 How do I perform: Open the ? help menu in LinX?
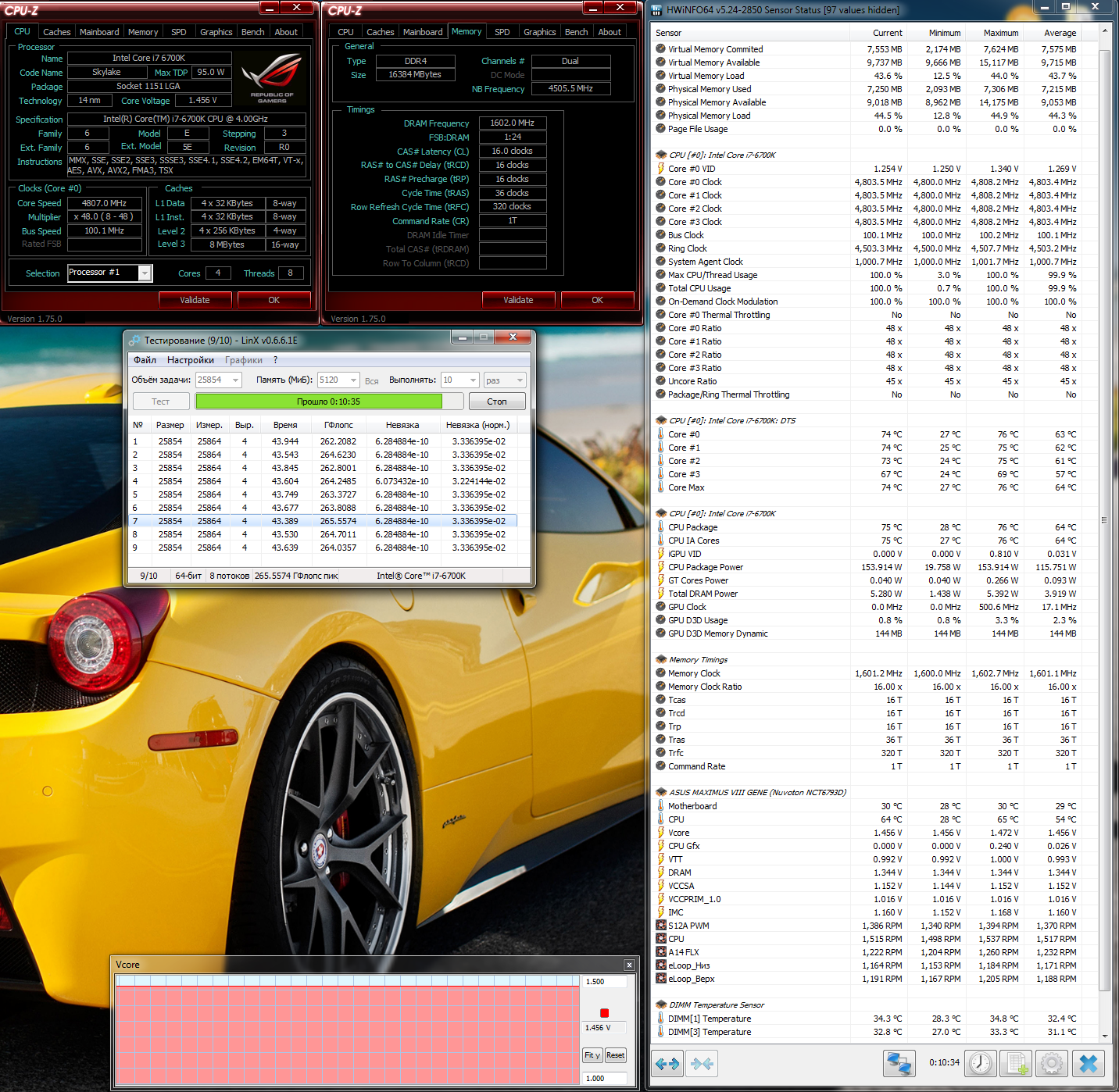(275, 360)
